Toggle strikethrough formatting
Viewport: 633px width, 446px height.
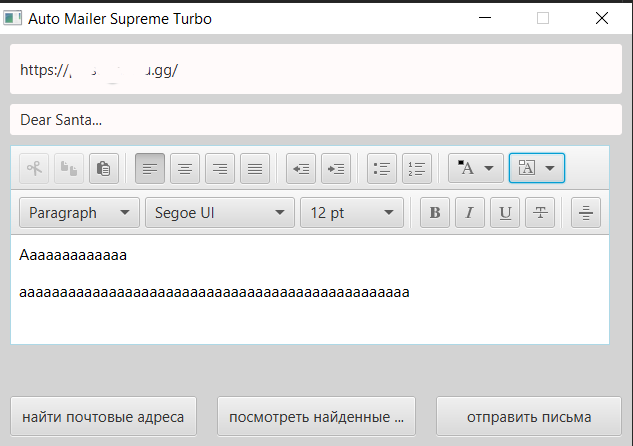(x=540, y=213)
